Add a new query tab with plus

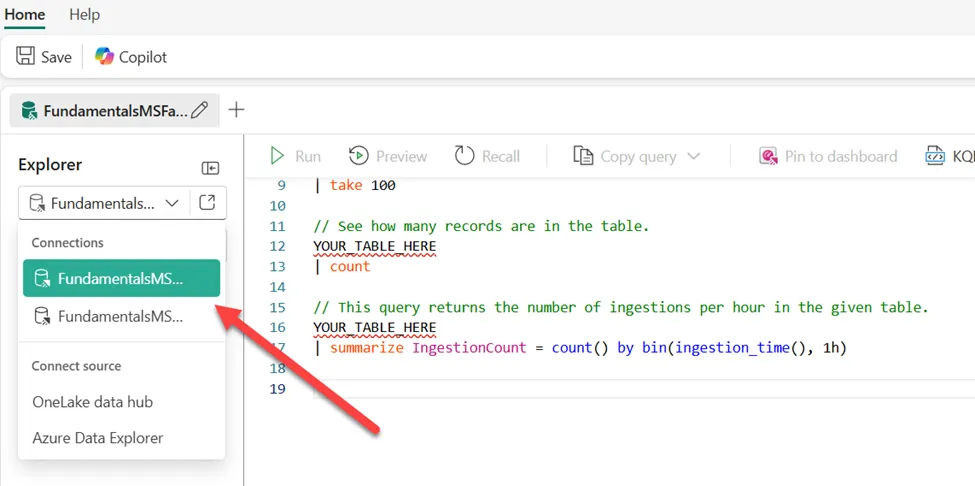click(236, 110)
